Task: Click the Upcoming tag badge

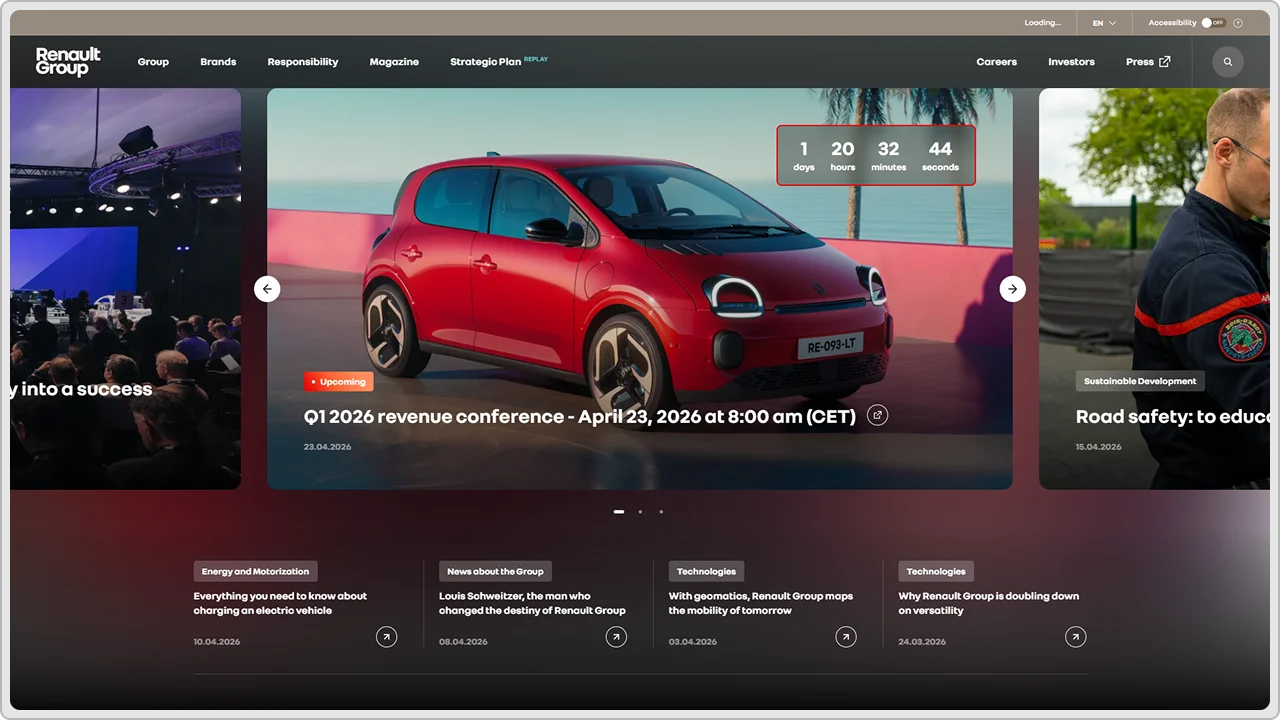Action: pos(339,382)
